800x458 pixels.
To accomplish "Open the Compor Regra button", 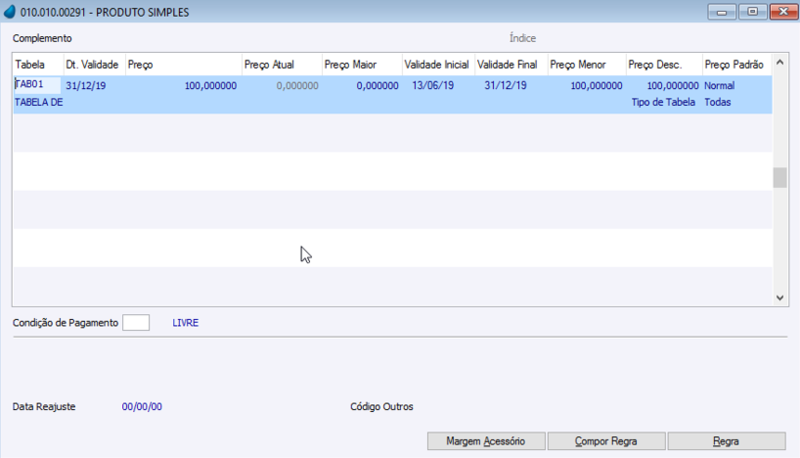I will pyautogui.click(x=606, y=441).
